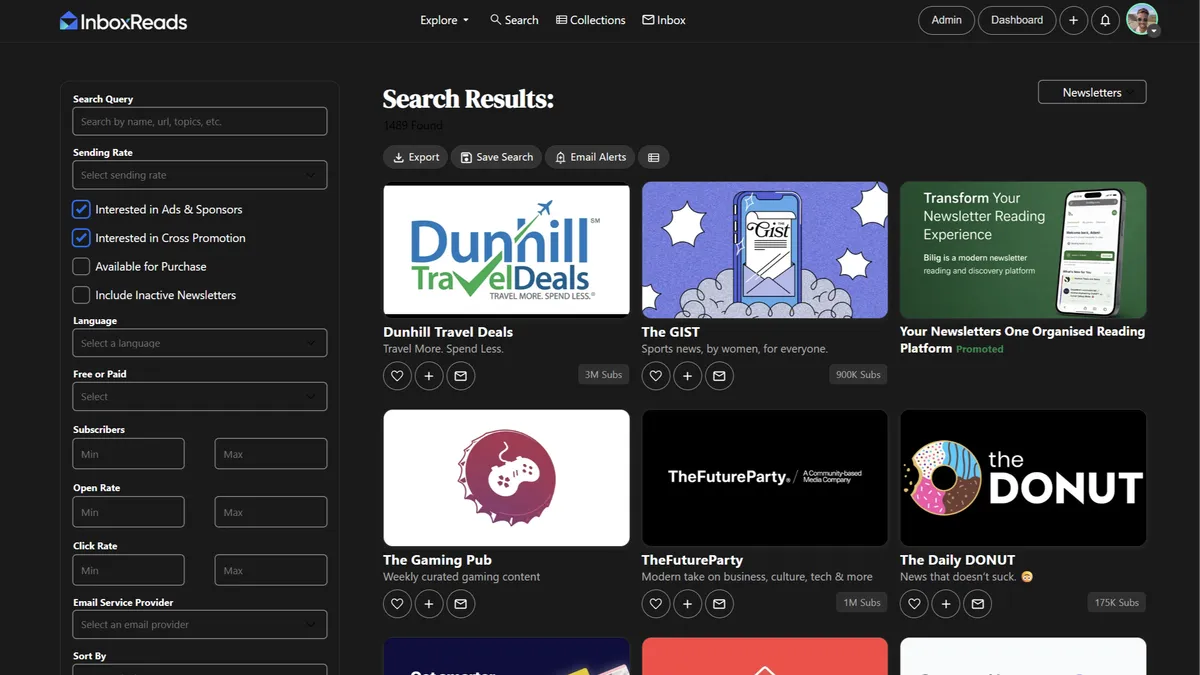The image size is (1200, 675).
Task: Uncheck Interested in Ads & Sponsors
Action: (81, 209)
